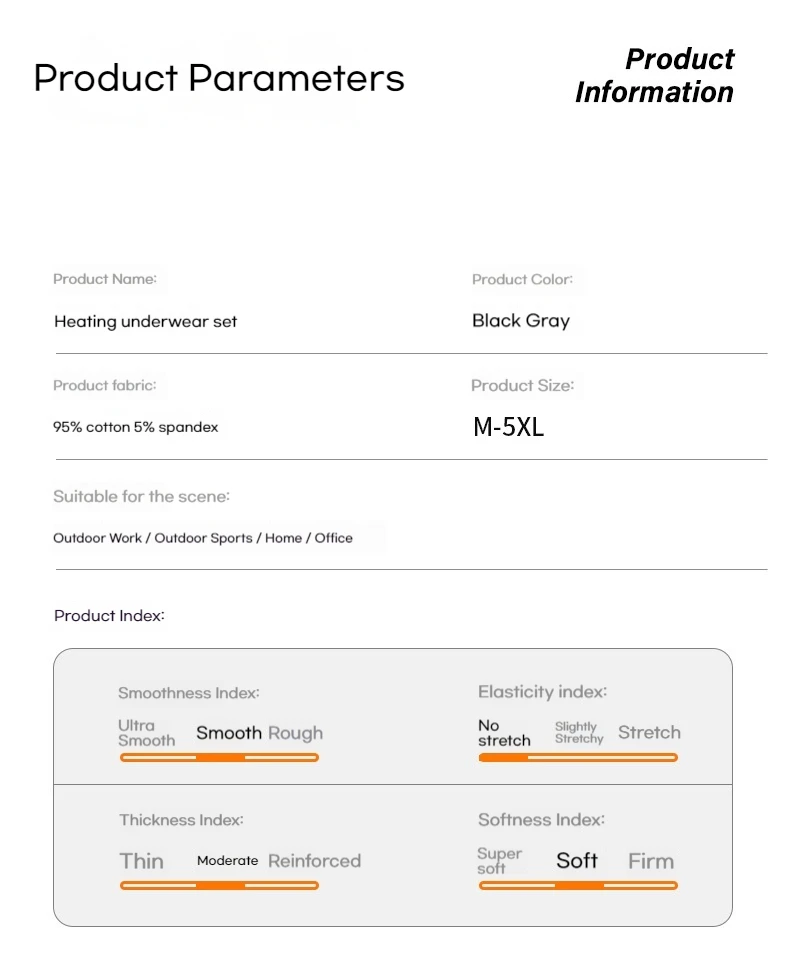This screenshot has width=790, height=956.
Task: Click the Thickness Index slider bar
Action: (x=219, y=885)
